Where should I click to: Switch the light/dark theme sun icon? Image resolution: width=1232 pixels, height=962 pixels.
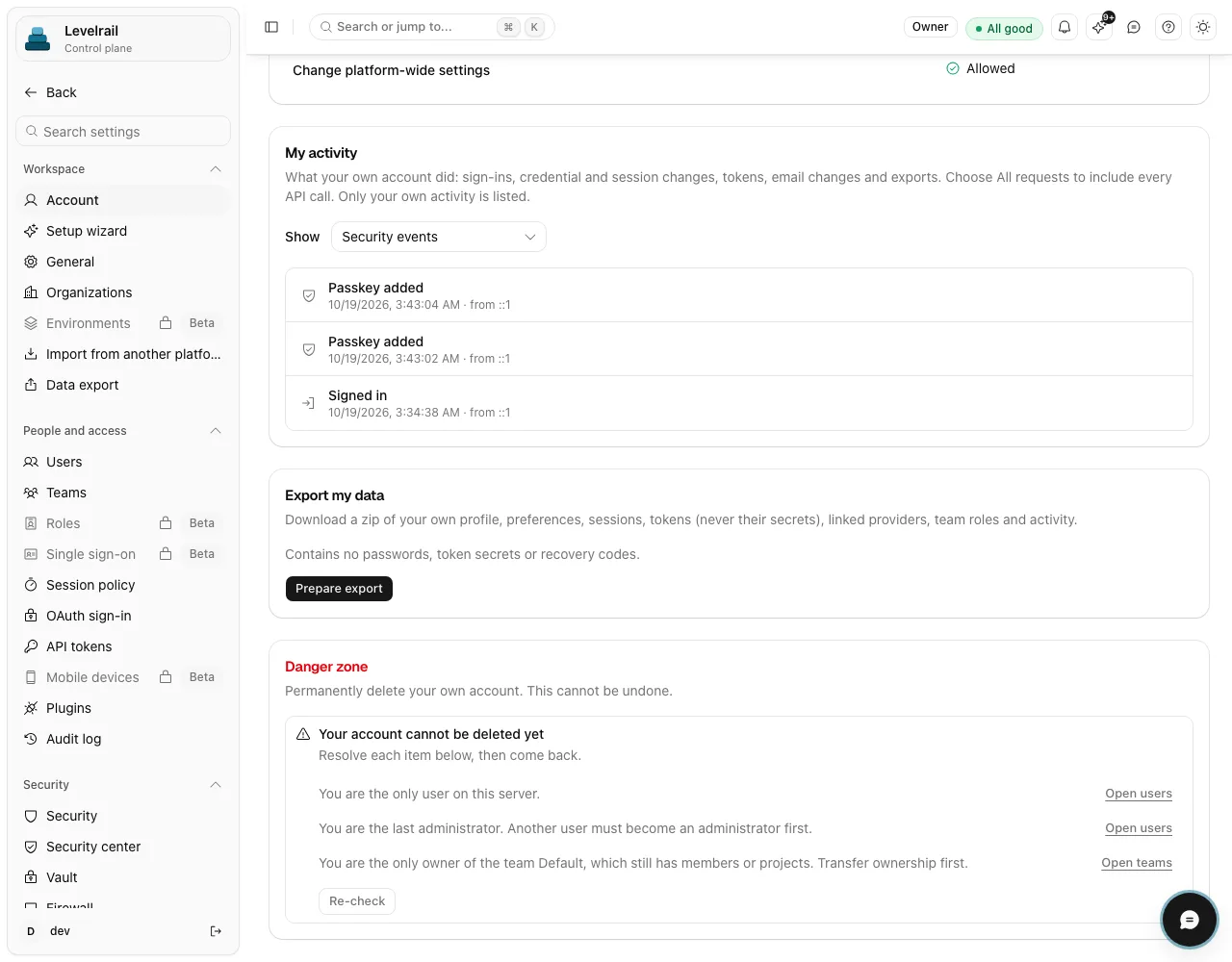click(x=1203, y=27)
